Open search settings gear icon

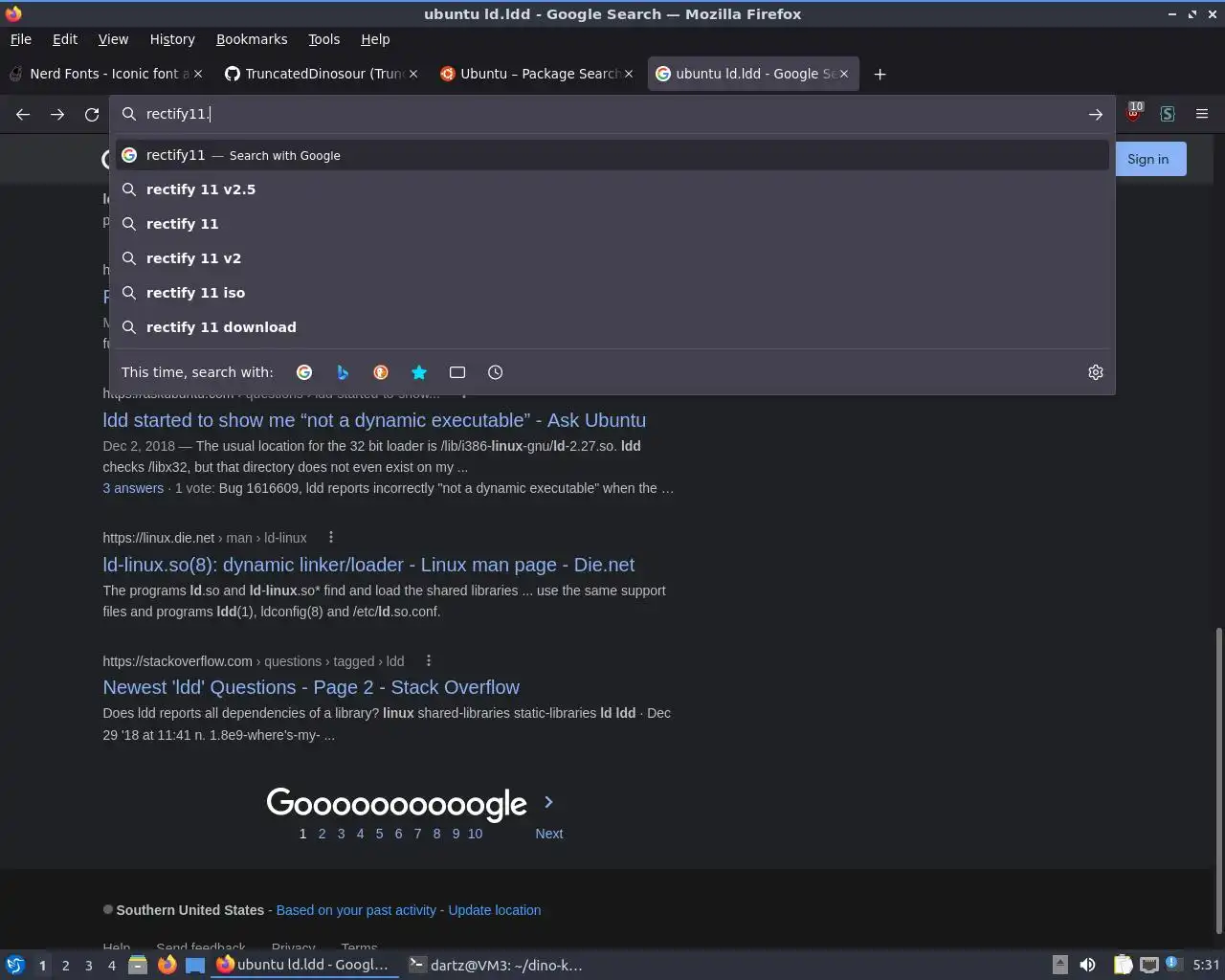coord(1096,372)
